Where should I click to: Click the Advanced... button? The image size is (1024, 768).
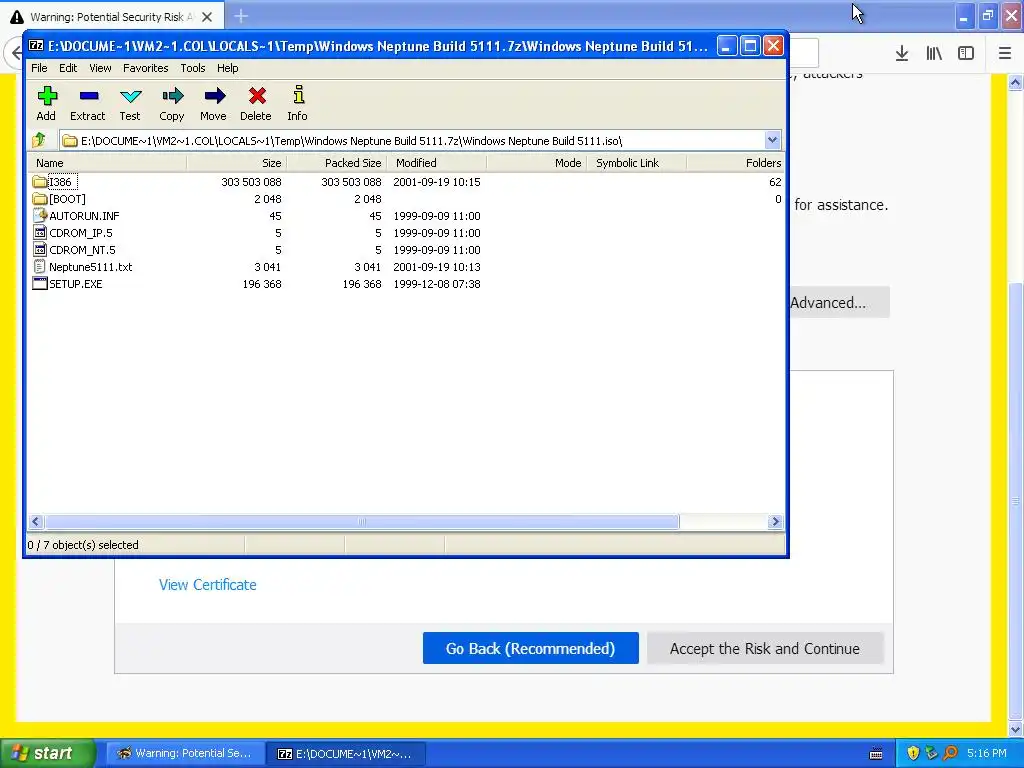(x=839, y=302)
